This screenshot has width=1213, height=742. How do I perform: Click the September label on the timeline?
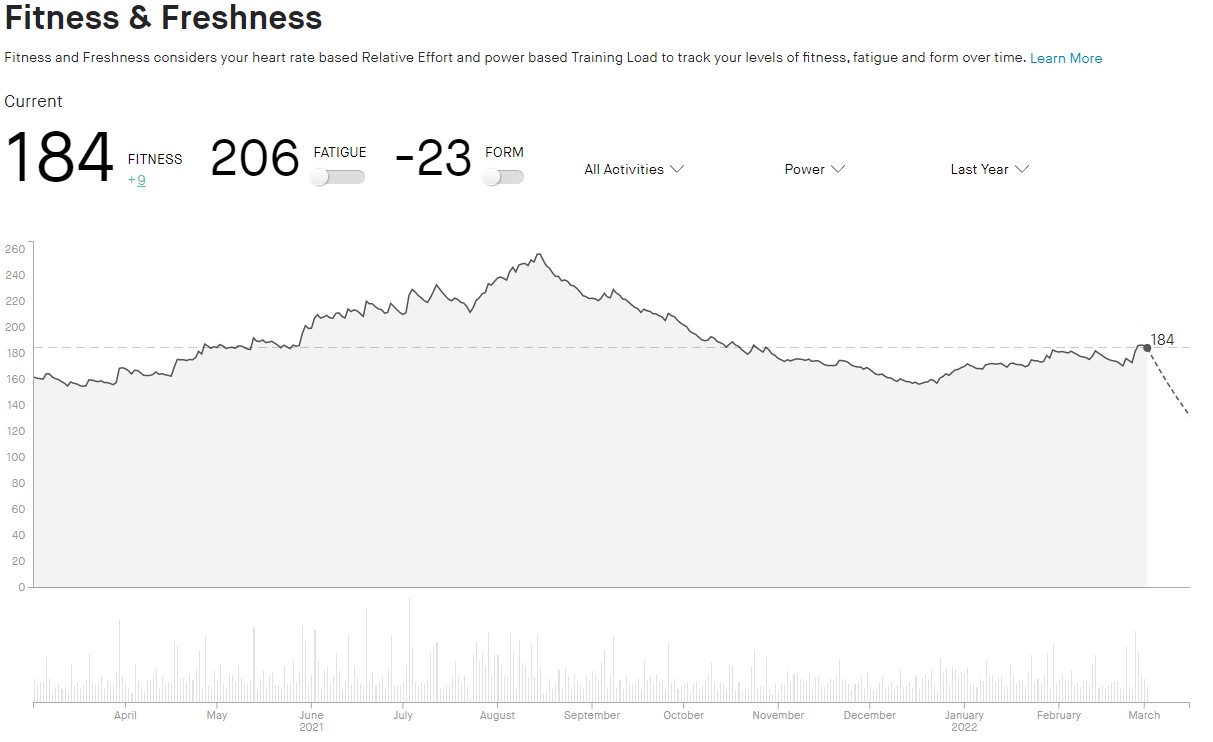(592, 715)
